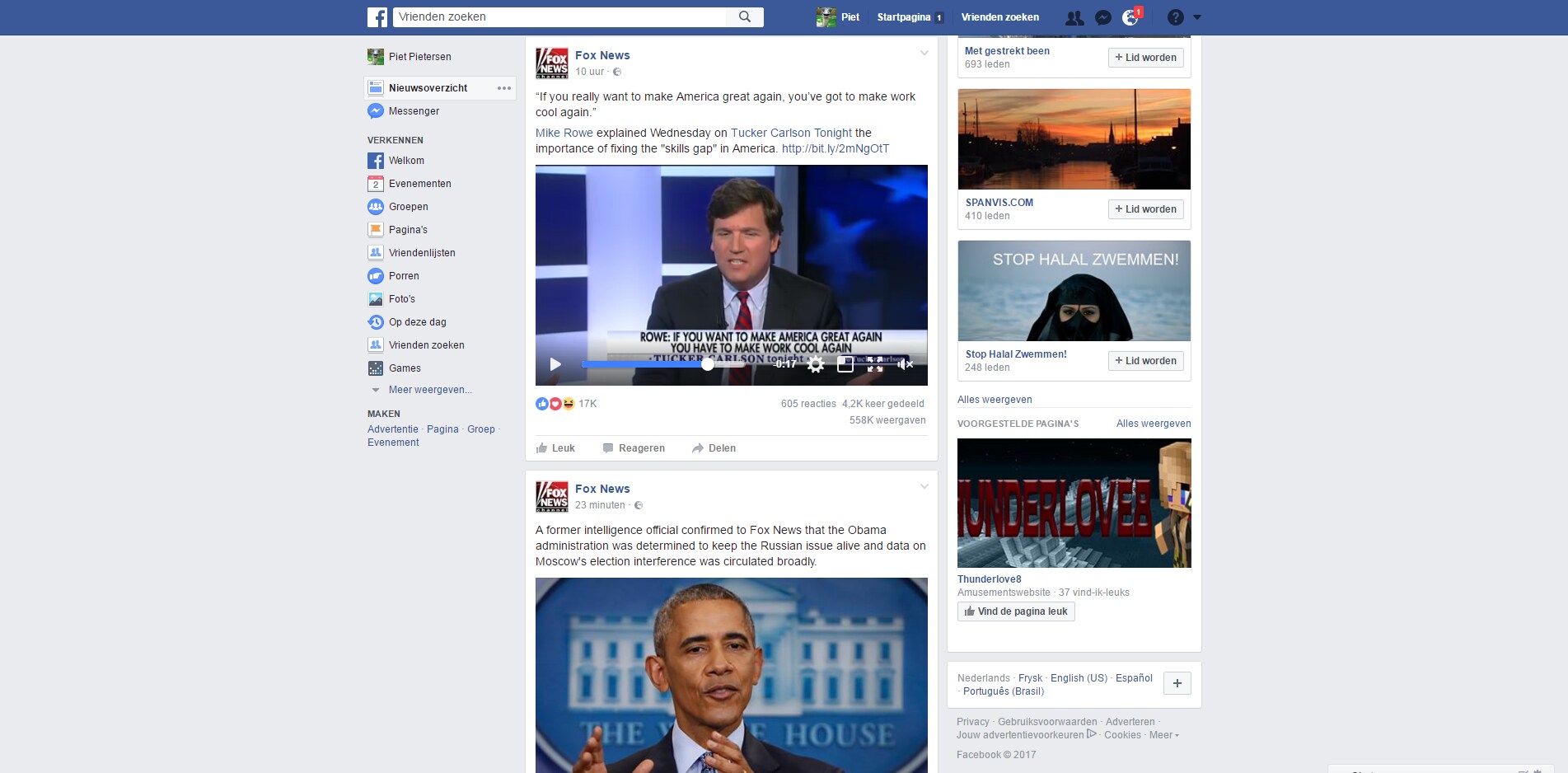This screenshot has height=773, width=1568.
Task: Open options chevron of first Fox News post
Action: [x=924, y=54]
